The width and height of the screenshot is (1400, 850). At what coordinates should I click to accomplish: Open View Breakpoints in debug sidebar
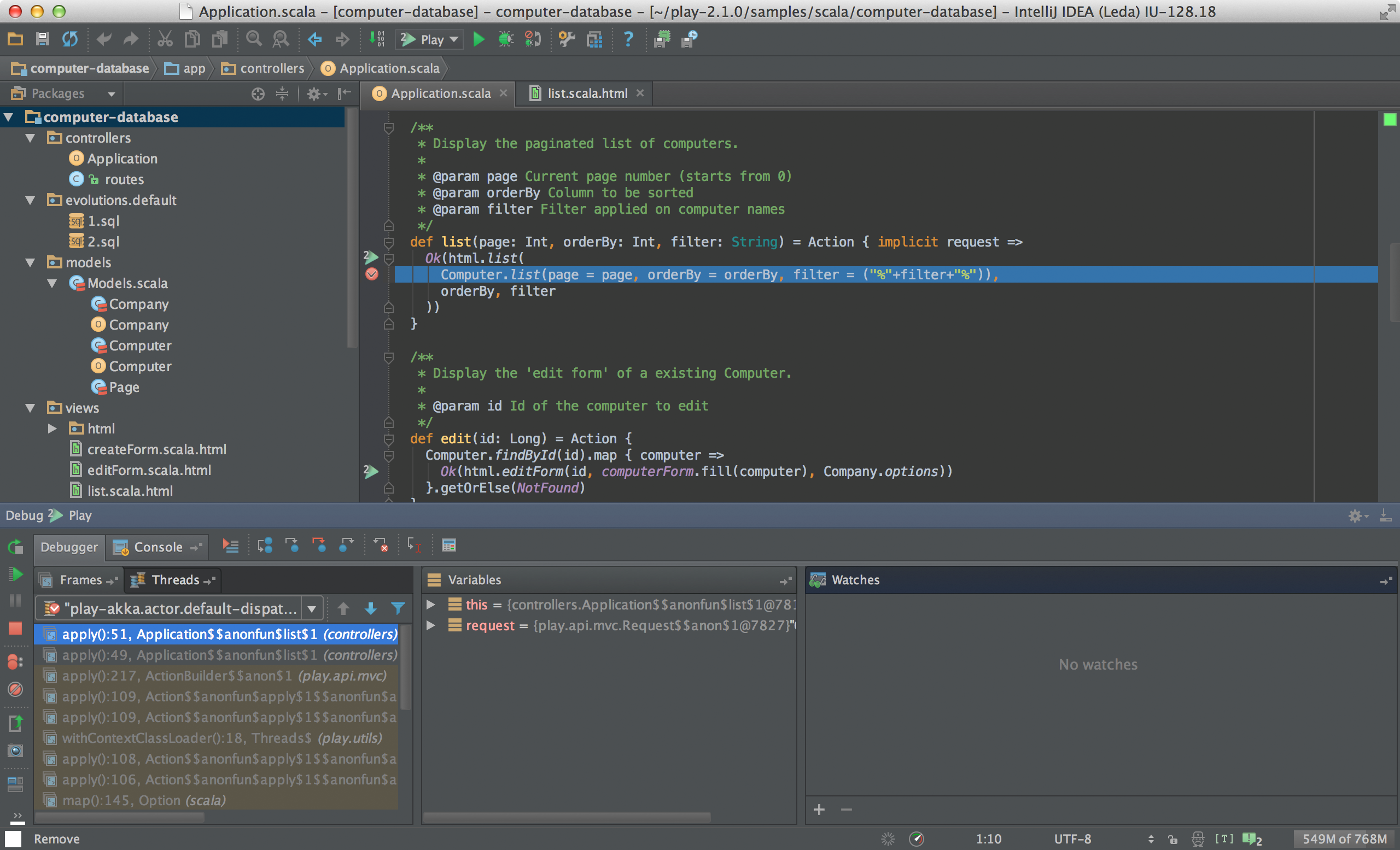coord(15,661)
